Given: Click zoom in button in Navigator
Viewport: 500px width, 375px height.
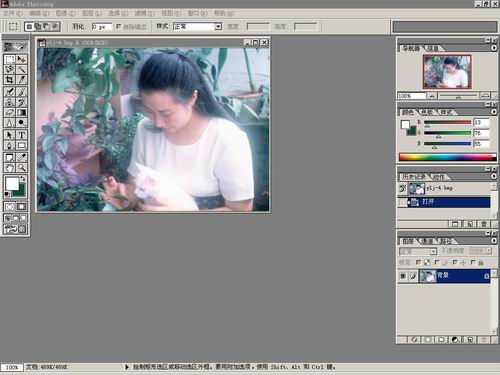Looking at the screenshot, I should point(485,96).
